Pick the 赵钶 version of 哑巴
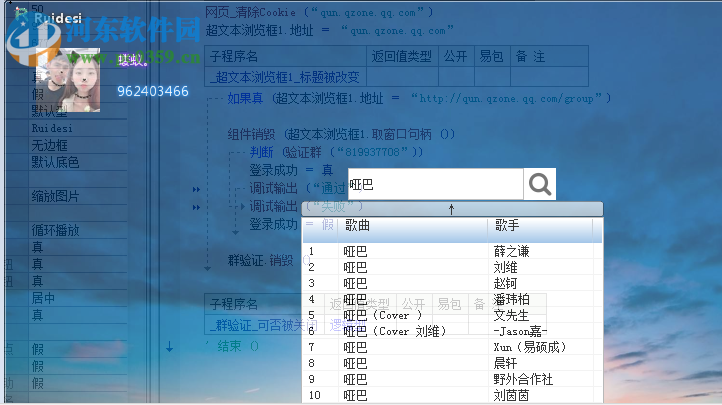 tap(452, 284)
